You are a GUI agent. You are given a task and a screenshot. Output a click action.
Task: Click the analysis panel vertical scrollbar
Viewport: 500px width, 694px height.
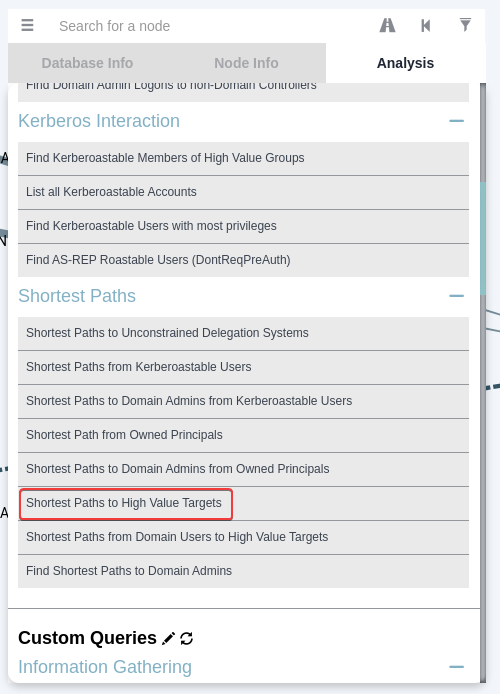click(483, 239)
